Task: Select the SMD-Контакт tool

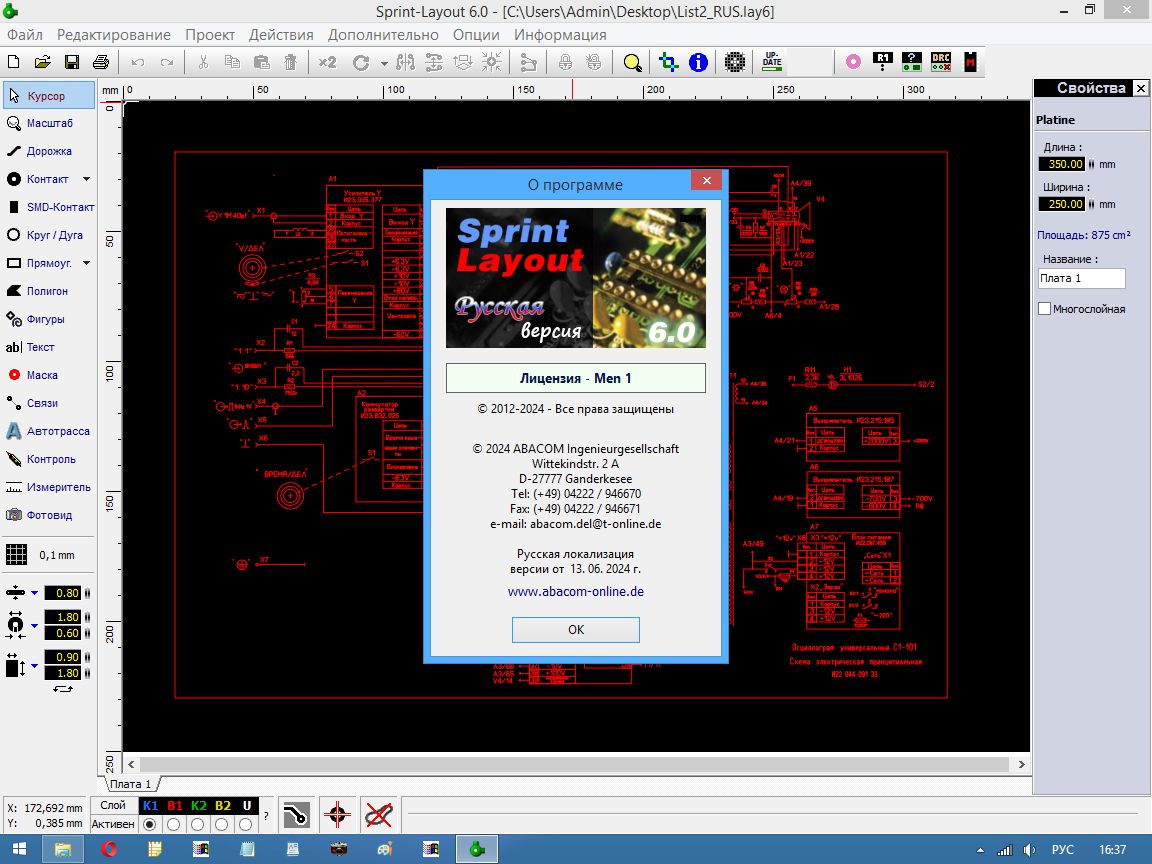Action: pyautogui.click(x=48, y=207)
